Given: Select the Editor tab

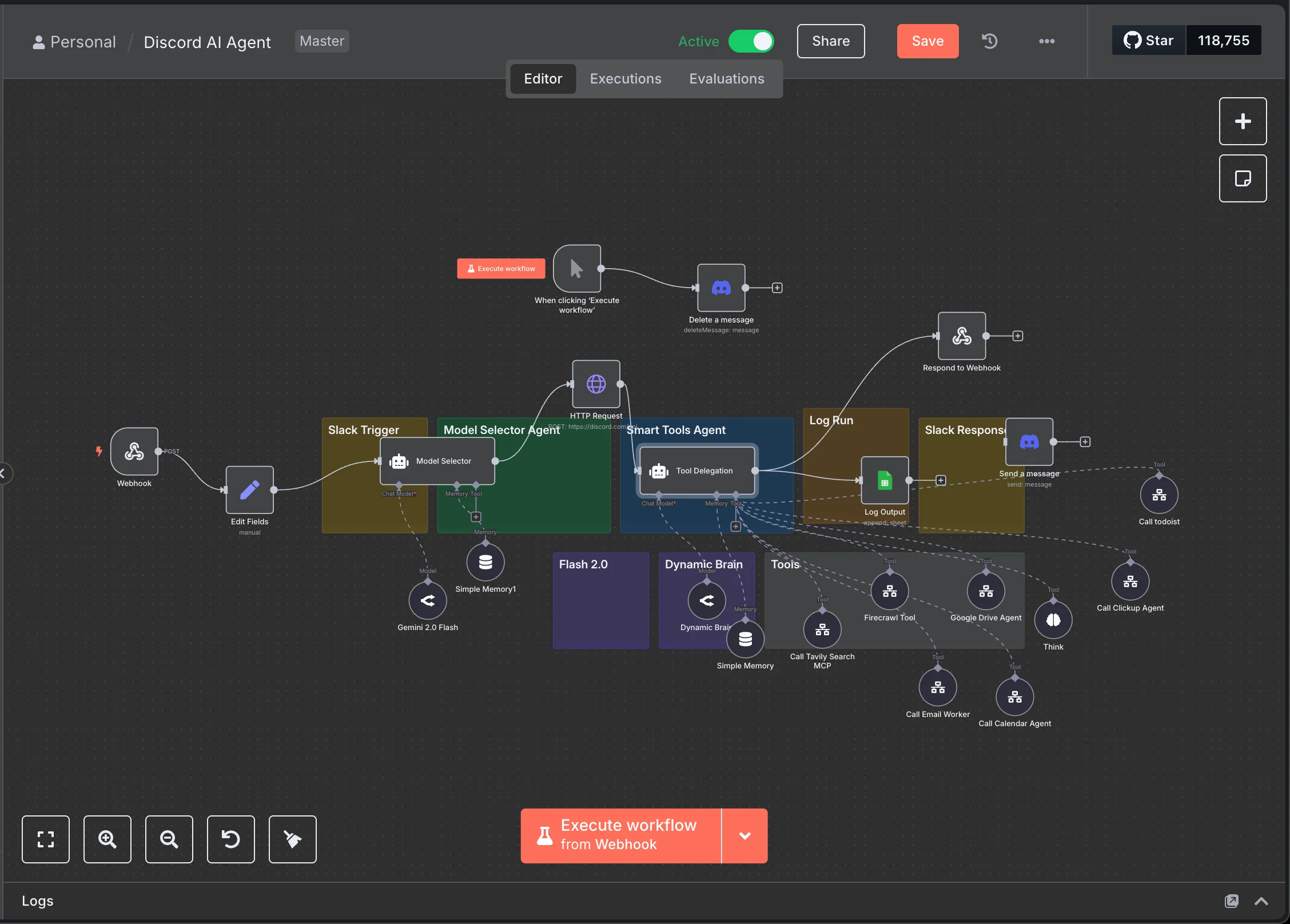Looking at the screenshot, I should [x=543, y=79].
